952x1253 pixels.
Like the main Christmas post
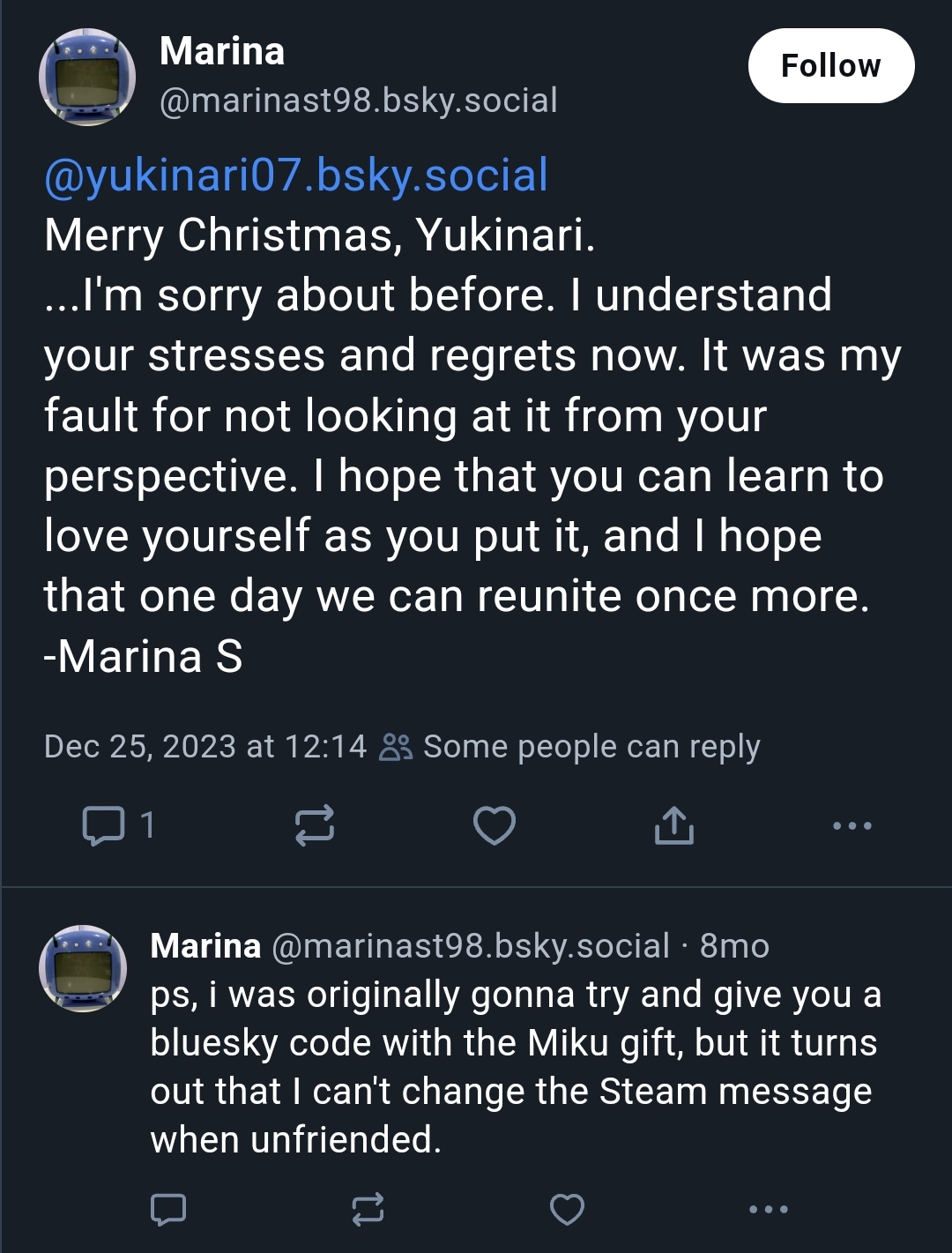point(495,825)
